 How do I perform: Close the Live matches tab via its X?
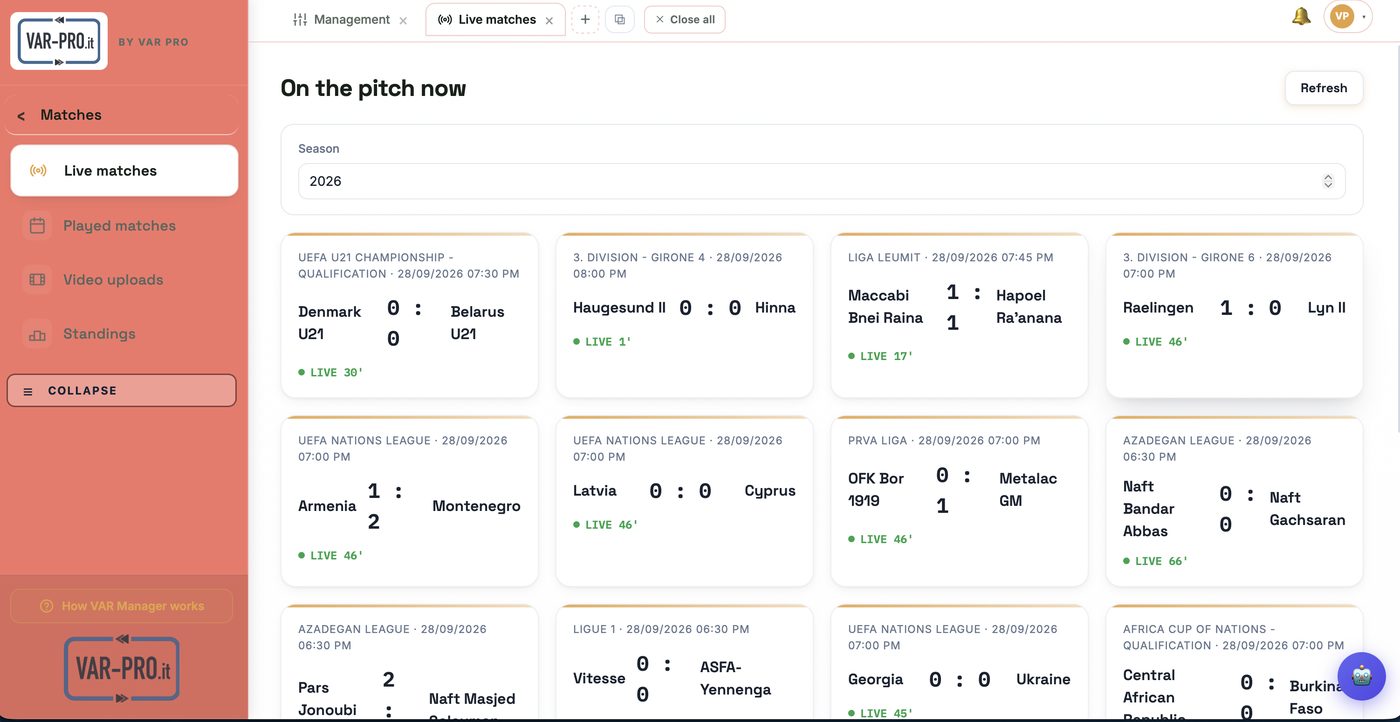(x=549, y=20)
